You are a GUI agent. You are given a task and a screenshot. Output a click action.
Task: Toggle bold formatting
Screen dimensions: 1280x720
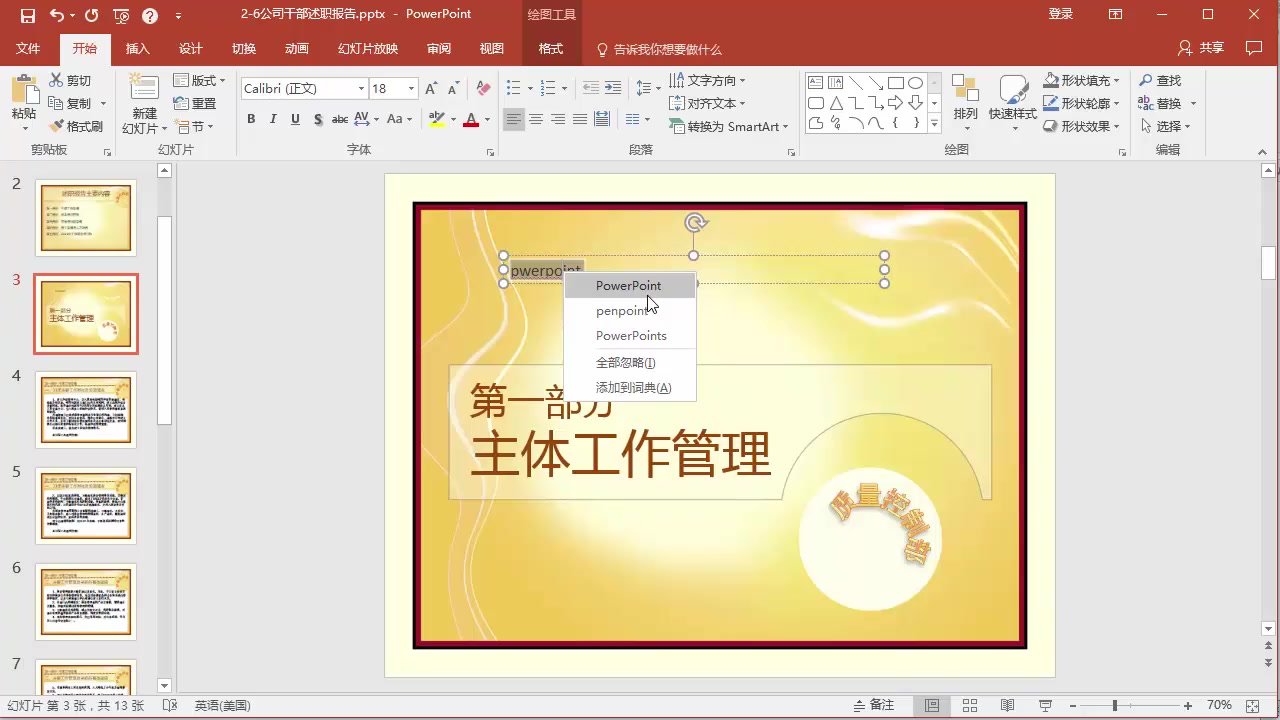click(251, 119)
